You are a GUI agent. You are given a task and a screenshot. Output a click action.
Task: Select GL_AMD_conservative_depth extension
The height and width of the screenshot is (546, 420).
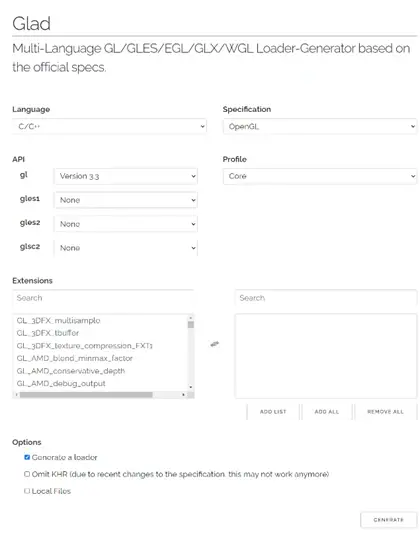pos(71,371)
